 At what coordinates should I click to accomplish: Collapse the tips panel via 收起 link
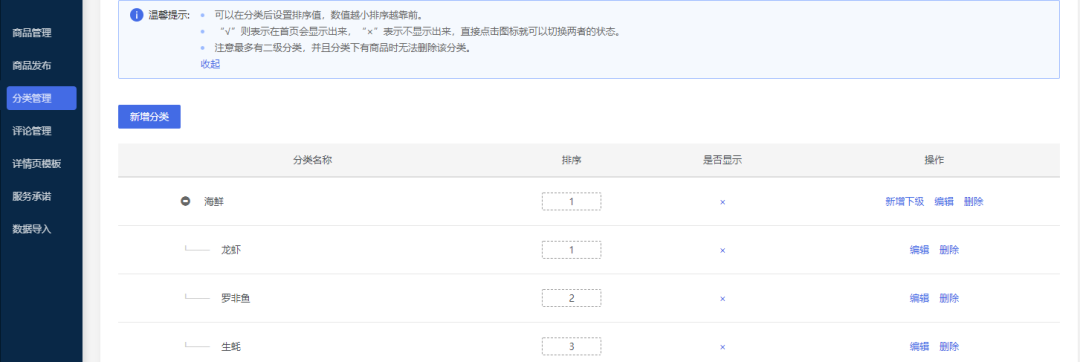[x=210, y=64]
